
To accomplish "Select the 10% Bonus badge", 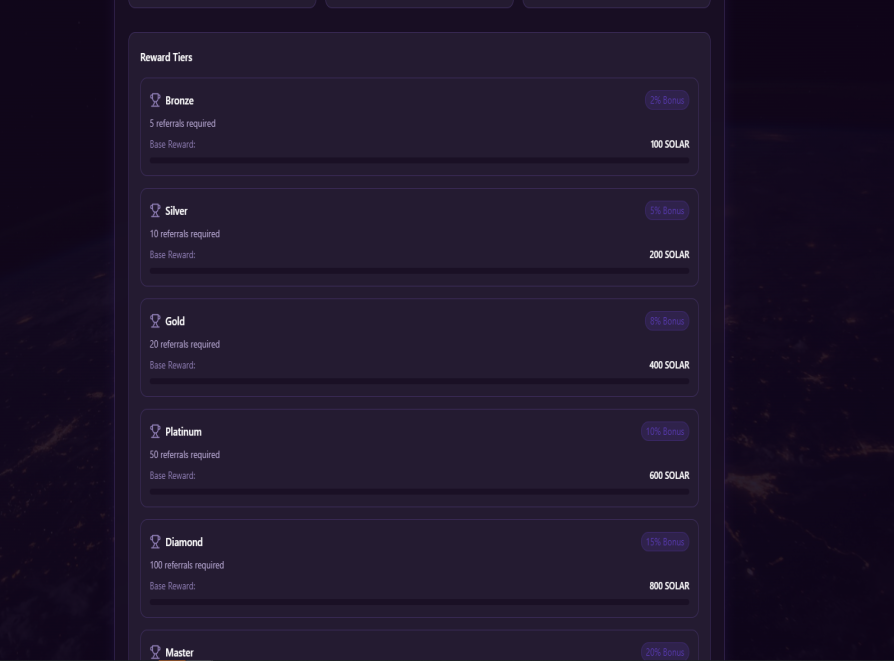I will [x=665, y=432].
